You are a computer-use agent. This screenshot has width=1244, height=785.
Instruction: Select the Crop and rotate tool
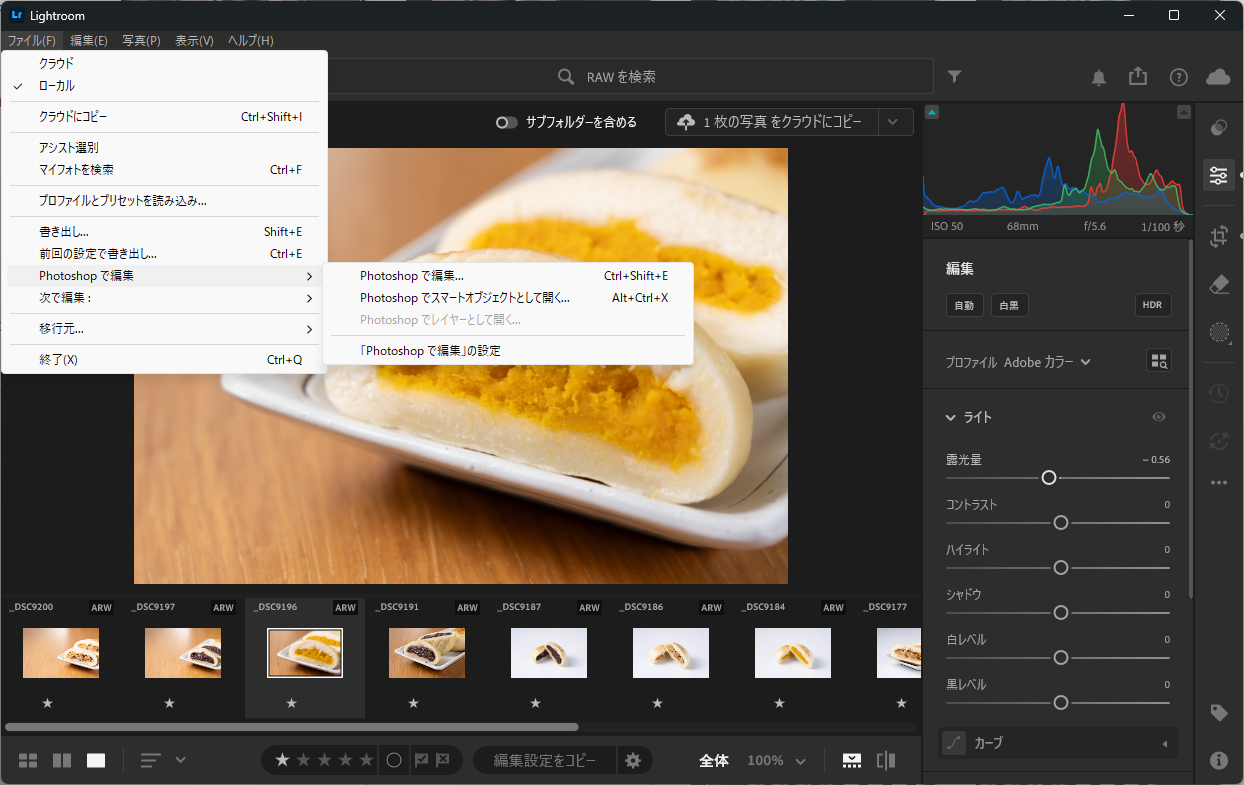click(1218, 237)
